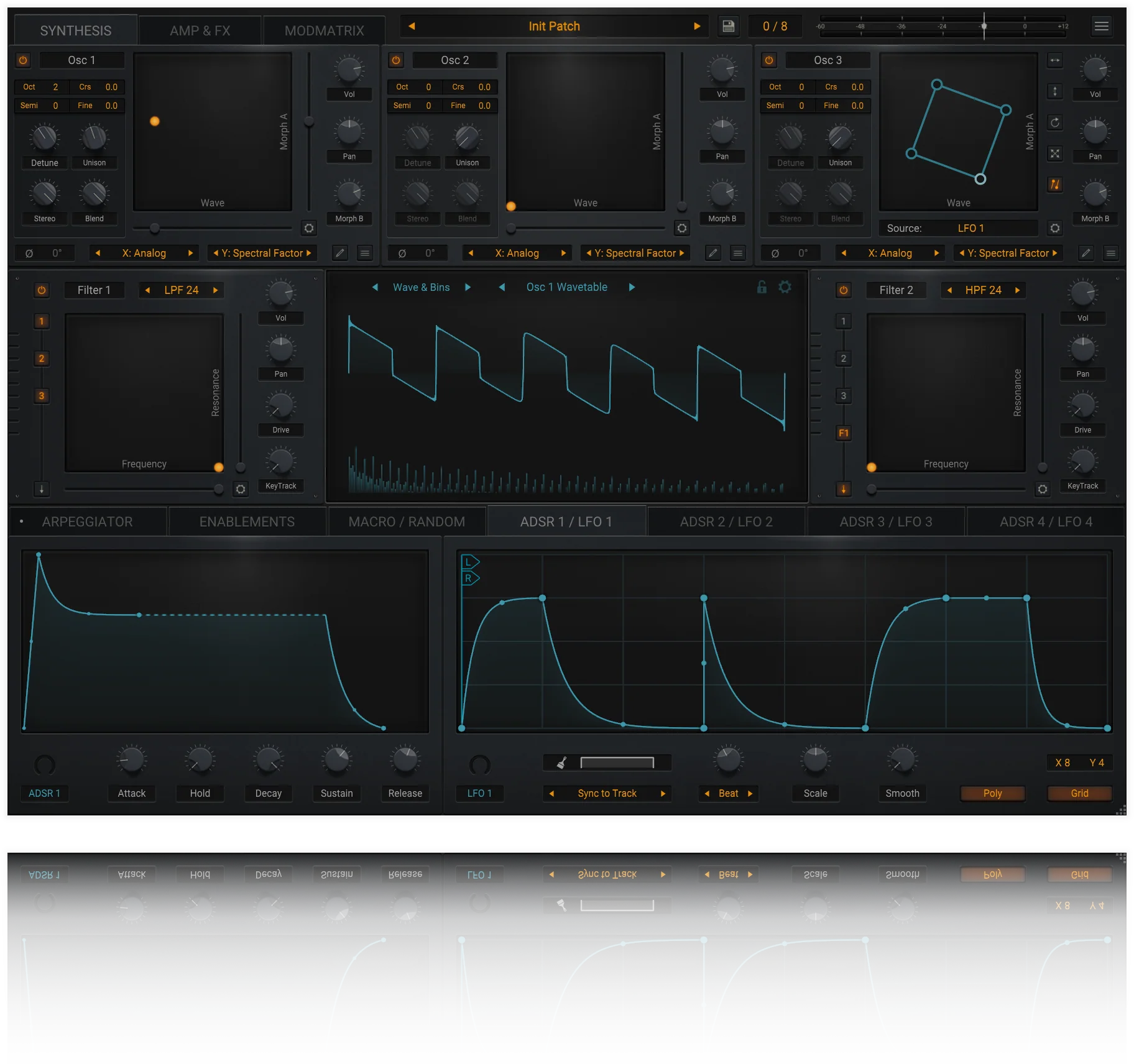Click the Osc 3 Source LFO 1 field
The image size is (1134, 1064).
click(970, 228)
